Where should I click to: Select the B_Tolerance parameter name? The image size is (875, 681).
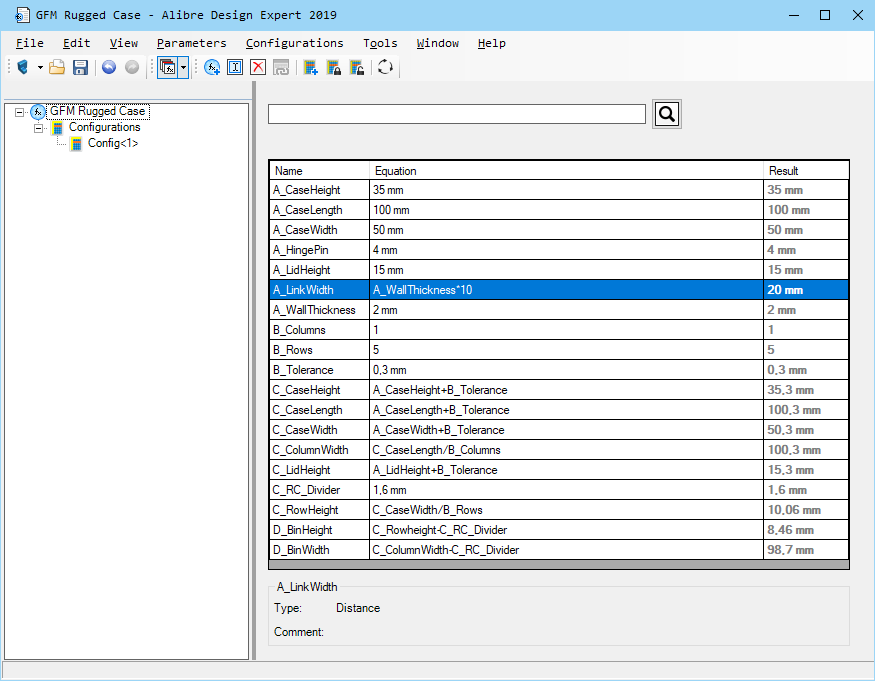(x=303, y=370)
